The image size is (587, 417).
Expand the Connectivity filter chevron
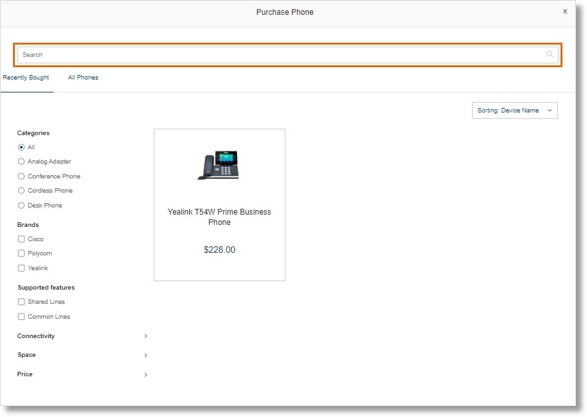click(x=146, y=336)
